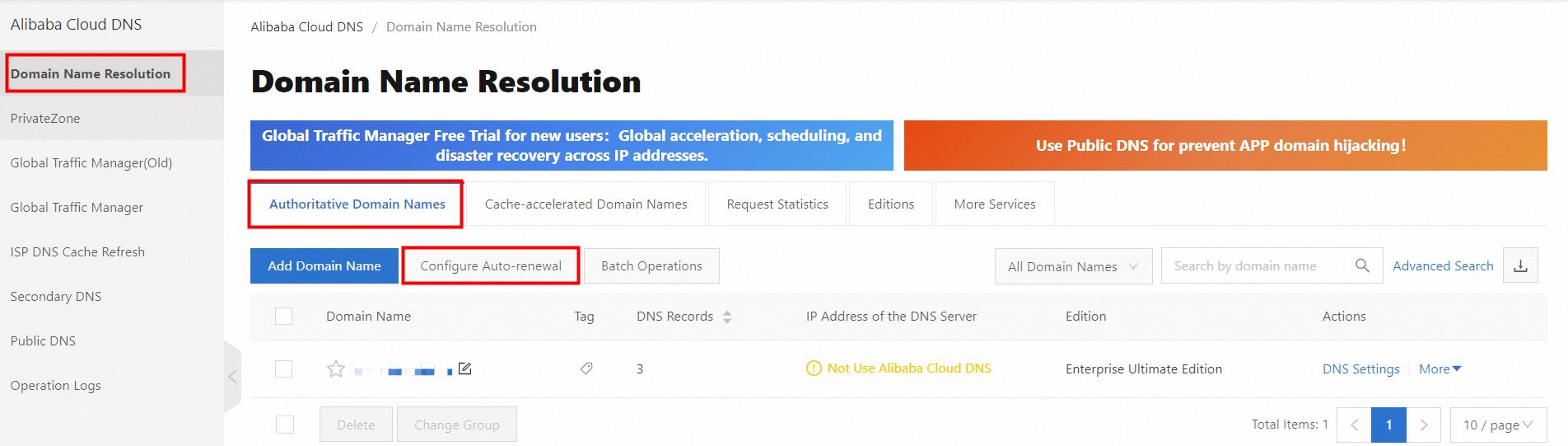
Task: Download the domain list export icon
Action: [1520, 265]
